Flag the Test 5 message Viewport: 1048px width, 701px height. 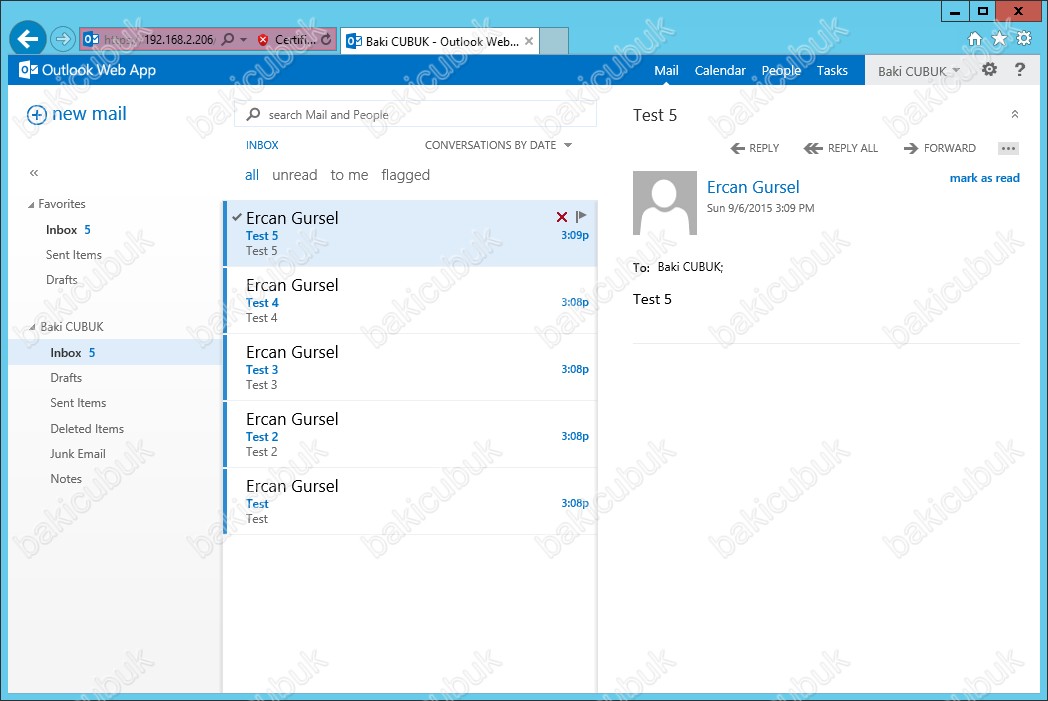coord(581,216)
